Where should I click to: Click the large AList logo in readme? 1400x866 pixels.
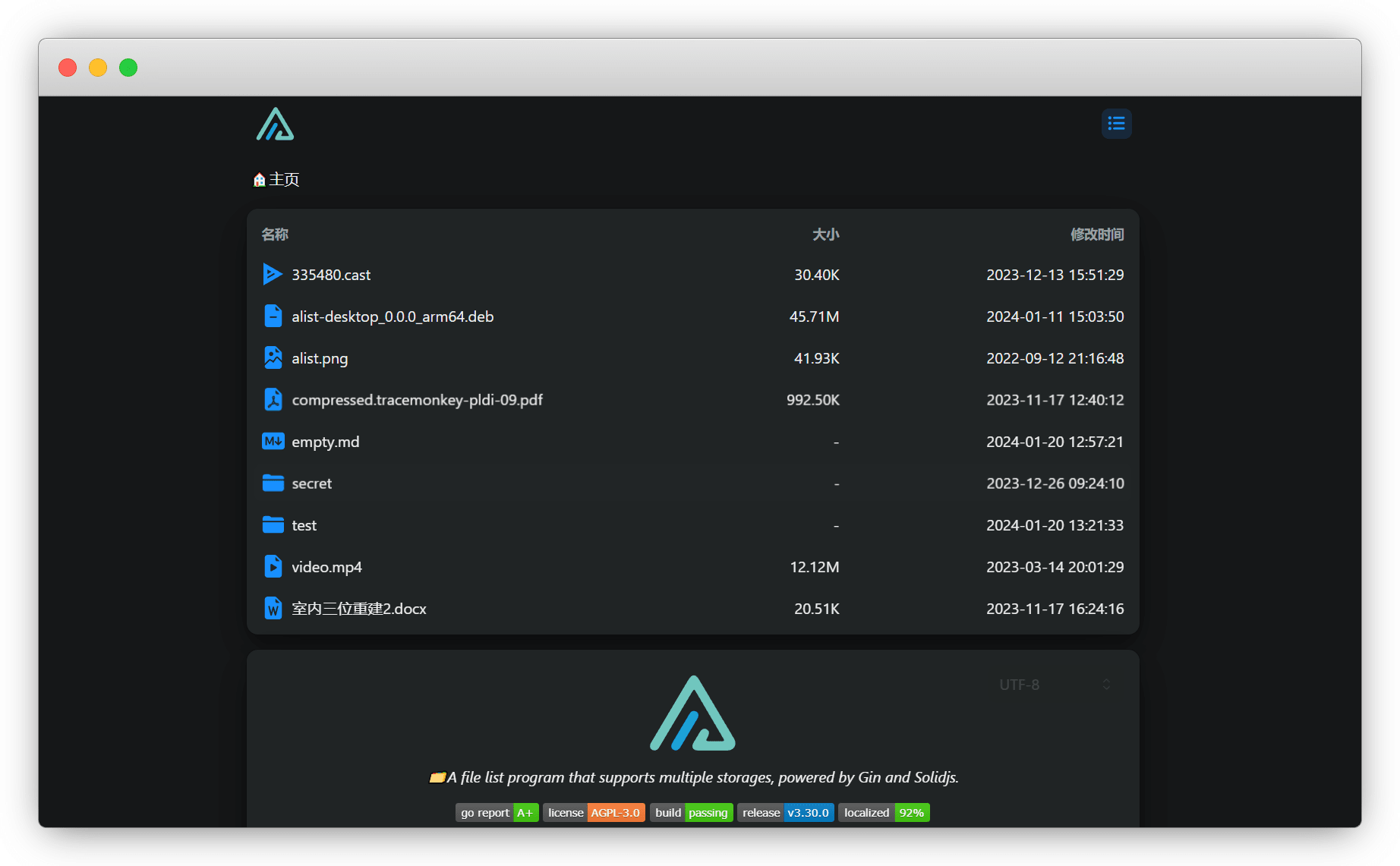point(692,713)
